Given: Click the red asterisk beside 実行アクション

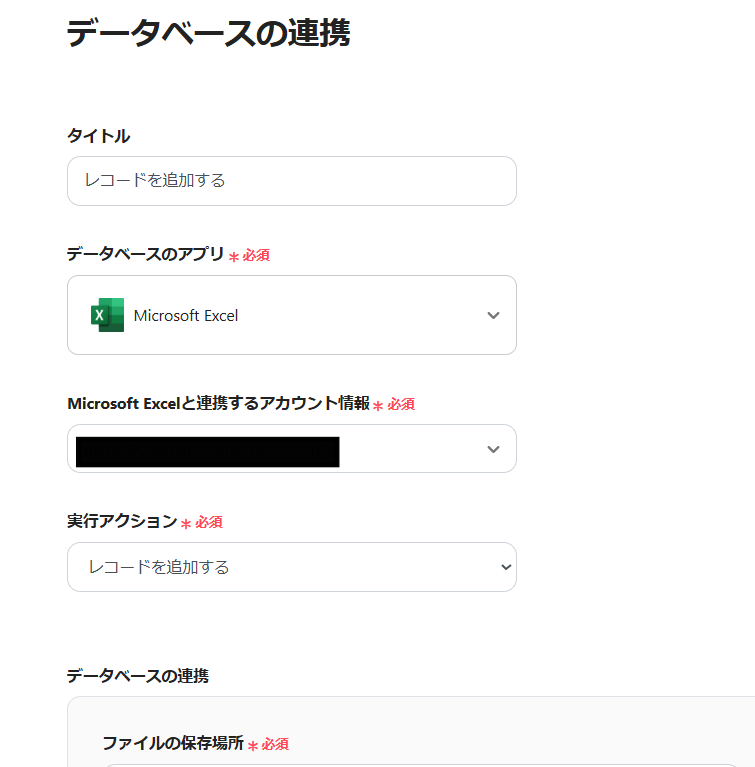Looking at the screenshot, I should 186,523.
